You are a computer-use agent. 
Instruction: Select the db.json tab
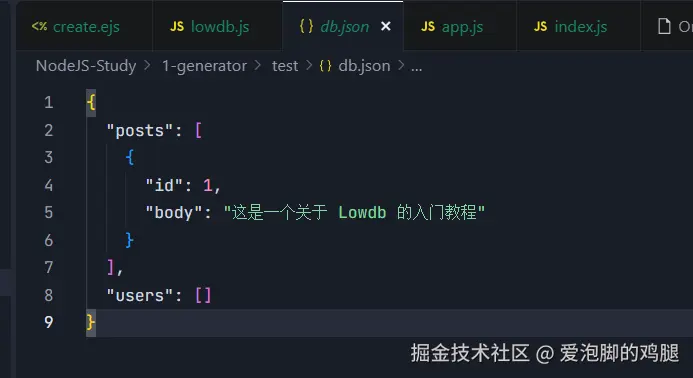(343, 27)
